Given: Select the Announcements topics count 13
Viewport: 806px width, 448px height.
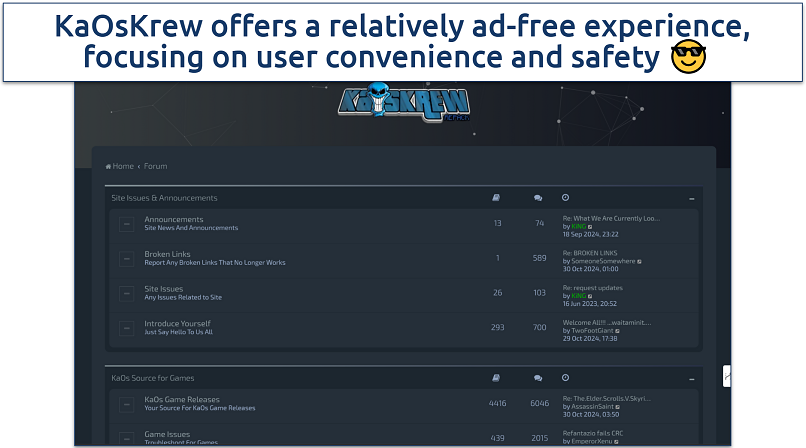Looking at the screenshot, I should click(x=497, y=223).
